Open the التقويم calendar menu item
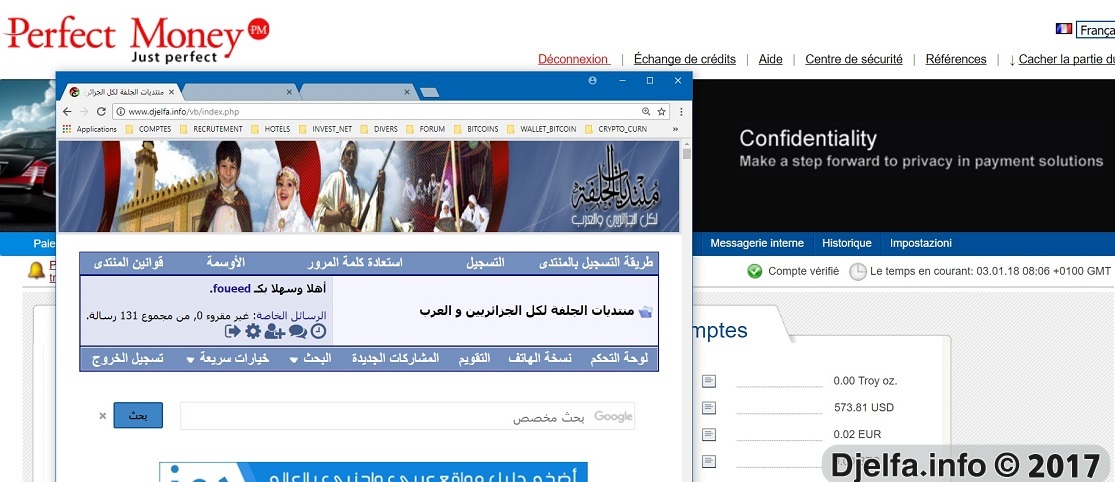 (x=473, y=358)
